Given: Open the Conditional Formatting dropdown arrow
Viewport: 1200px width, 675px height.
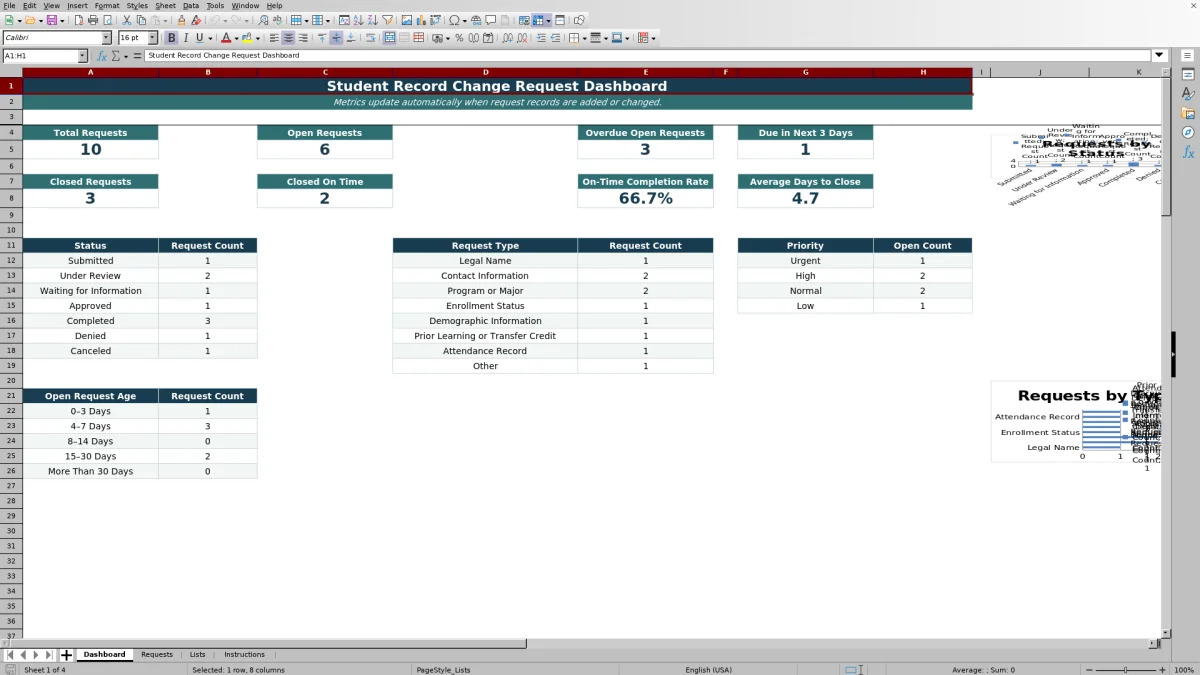Looking at the screenshot, I should pos(654,38).
